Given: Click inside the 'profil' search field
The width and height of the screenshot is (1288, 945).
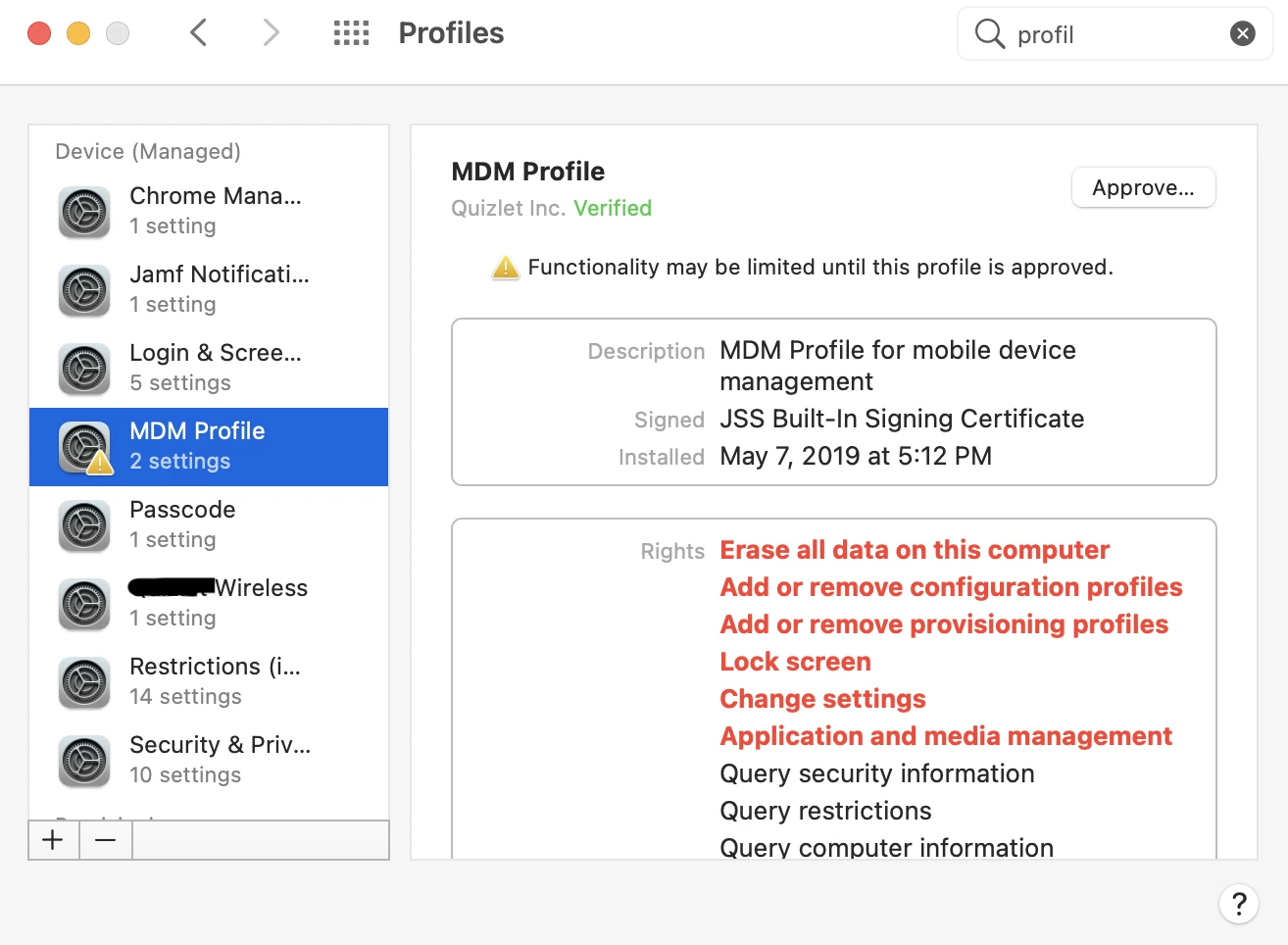Looking at the screenshot, I should 1115,34.
